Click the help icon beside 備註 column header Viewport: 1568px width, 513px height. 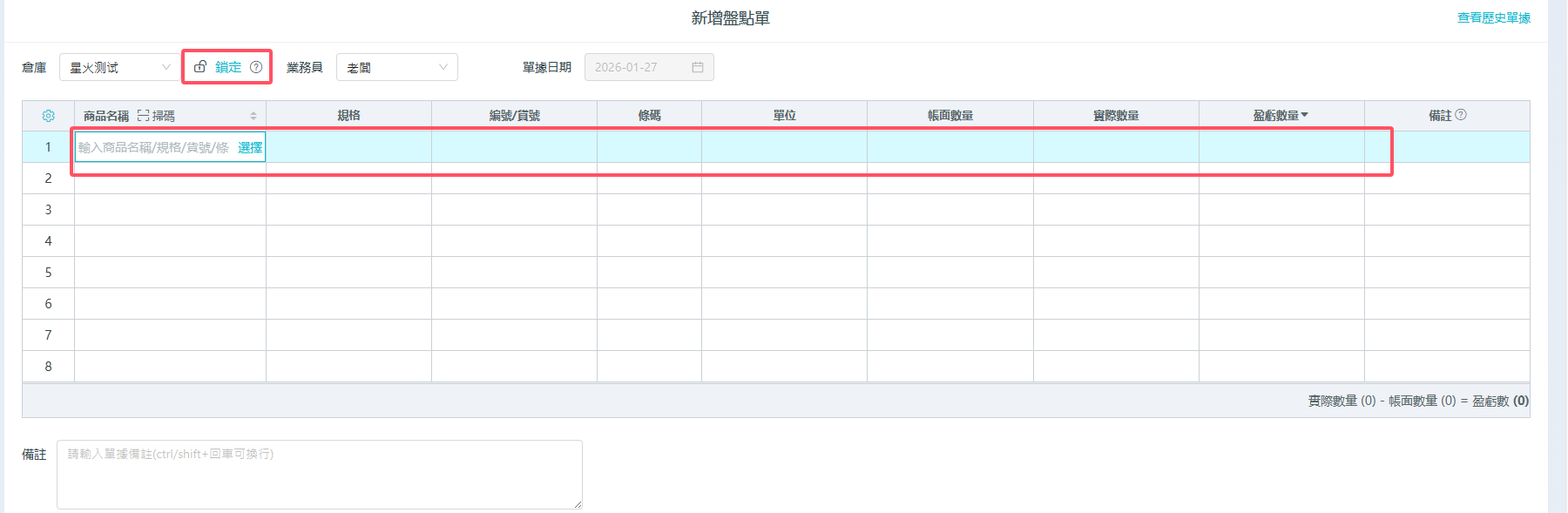(1461, 115)
